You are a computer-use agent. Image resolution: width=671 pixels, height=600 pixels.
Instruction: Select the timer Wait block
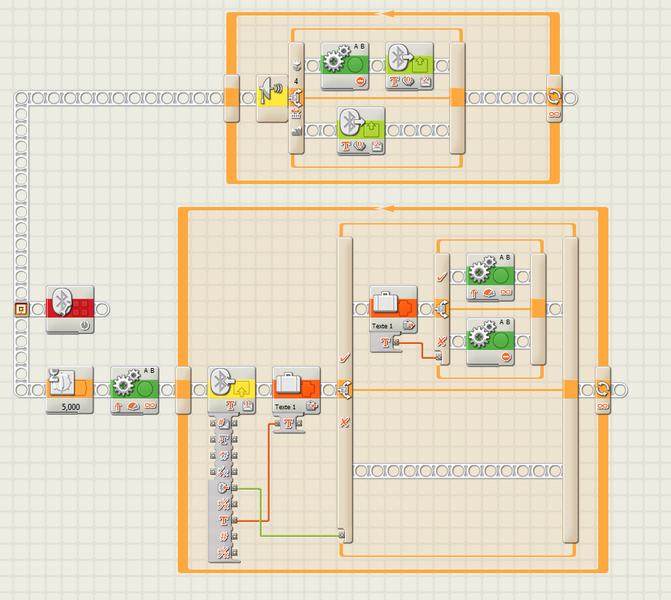(x=70, y=384)
